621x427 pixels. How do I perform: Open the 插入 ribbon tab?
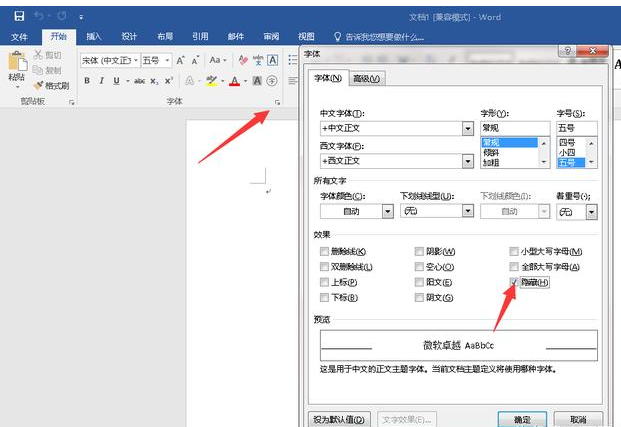(x=93, y=37)
